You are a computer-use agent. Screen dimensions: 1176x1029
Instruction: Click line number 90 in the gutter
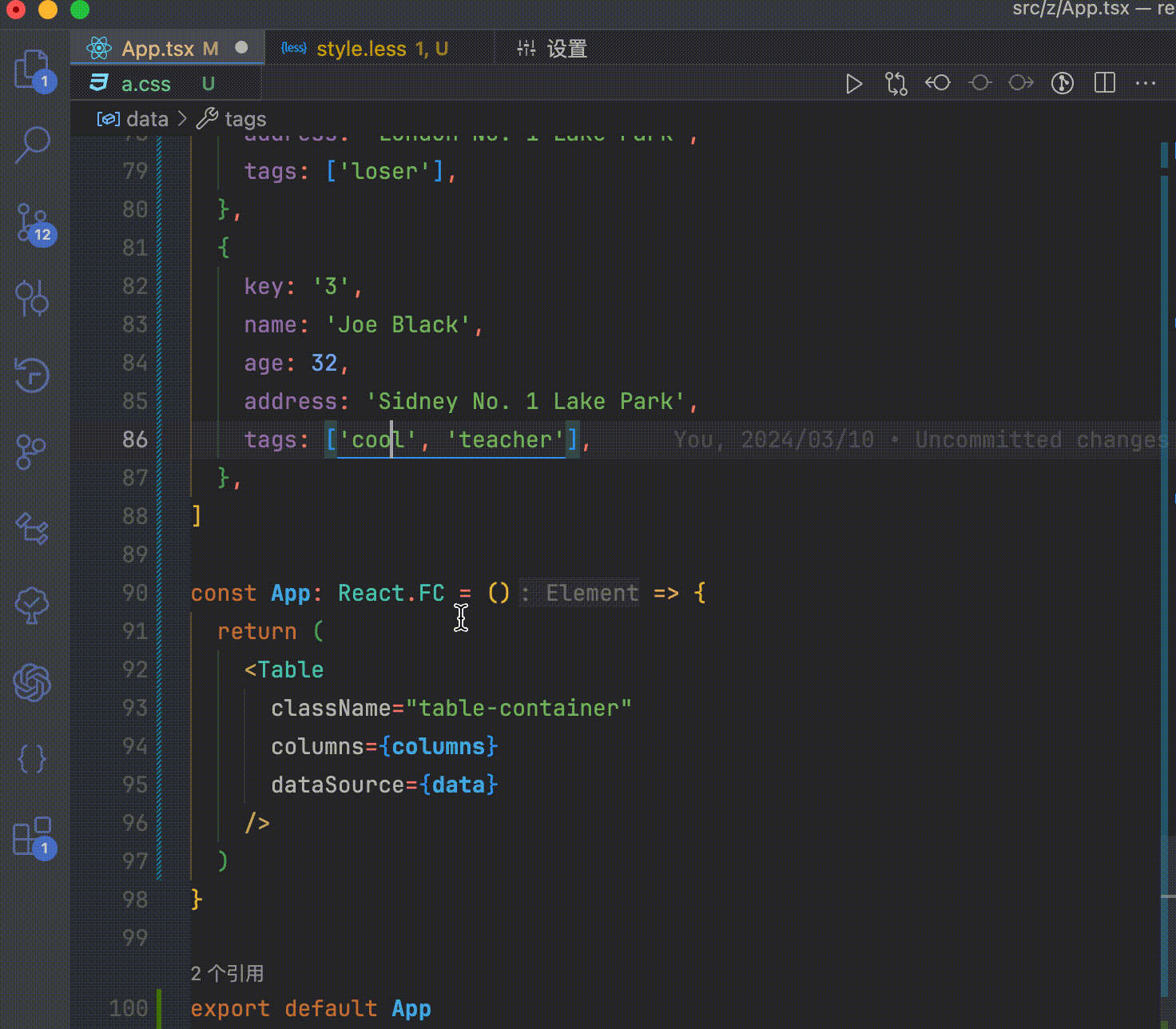click(x=135, y=593)
